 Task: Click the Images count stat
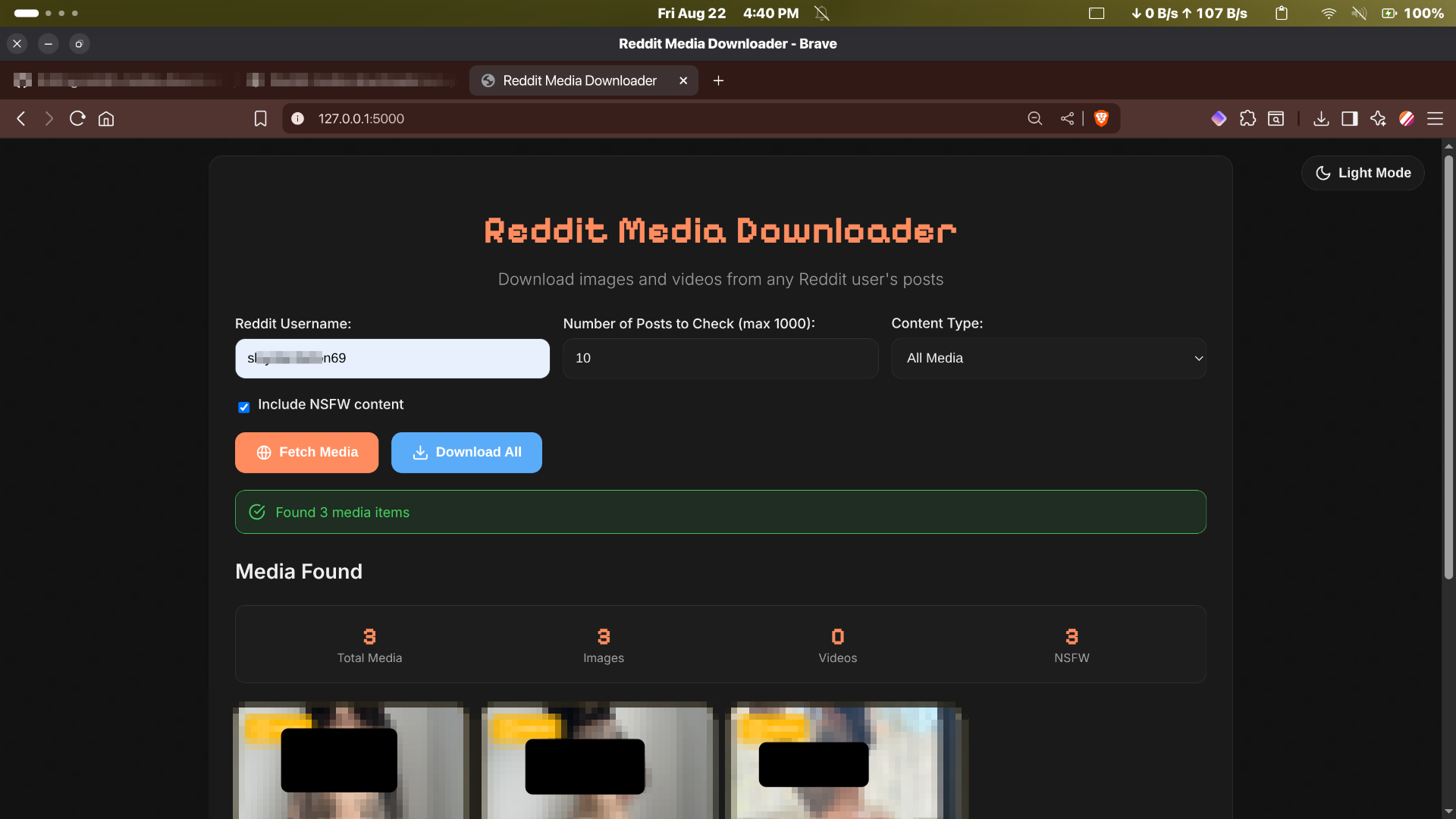pos(604,645)
